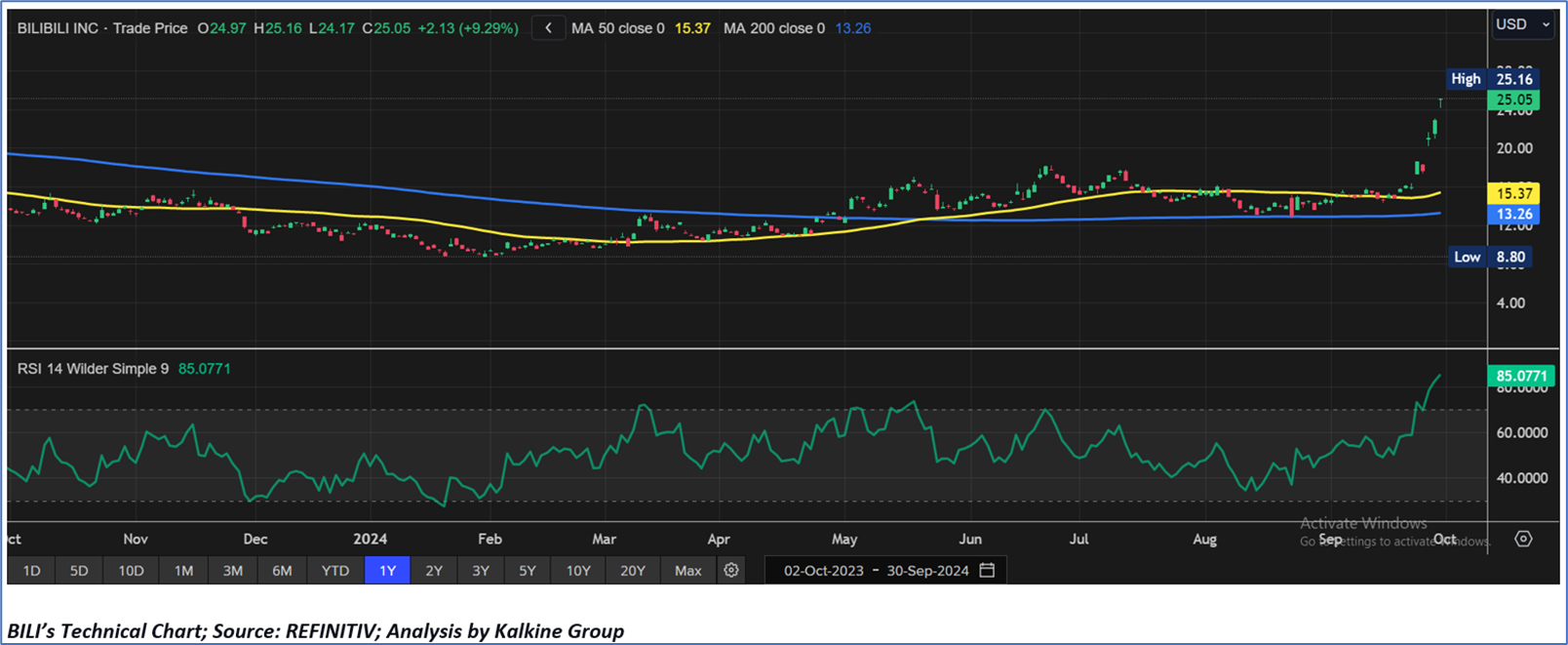The width and height of the screenshot is (1568, 645).
Task: Select the 5D time range
Action: pos(79,571)
